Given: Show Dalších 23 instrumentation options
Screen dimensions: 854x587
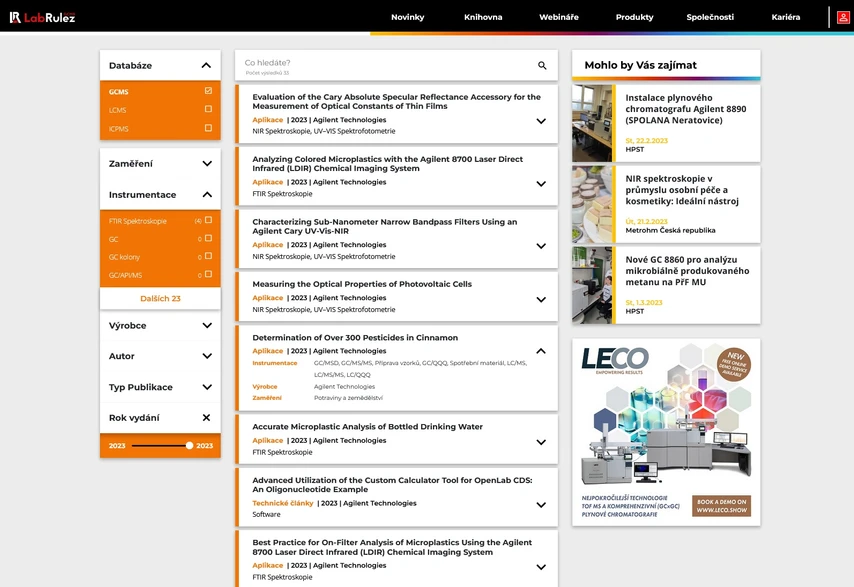Looking at the screenshot, I should coord(160,298).
